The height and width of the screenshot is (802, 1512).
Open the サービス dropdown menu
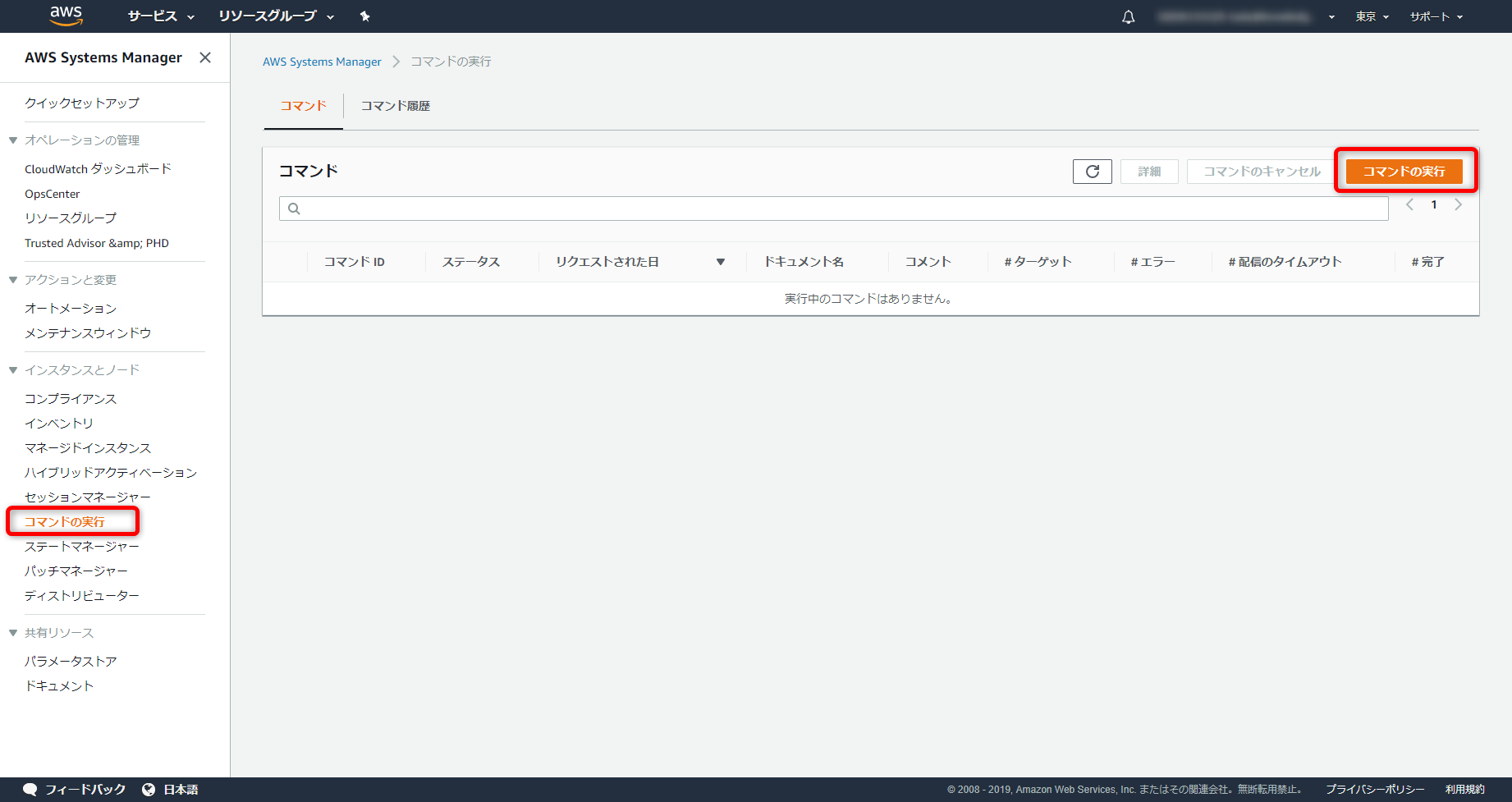161,16
